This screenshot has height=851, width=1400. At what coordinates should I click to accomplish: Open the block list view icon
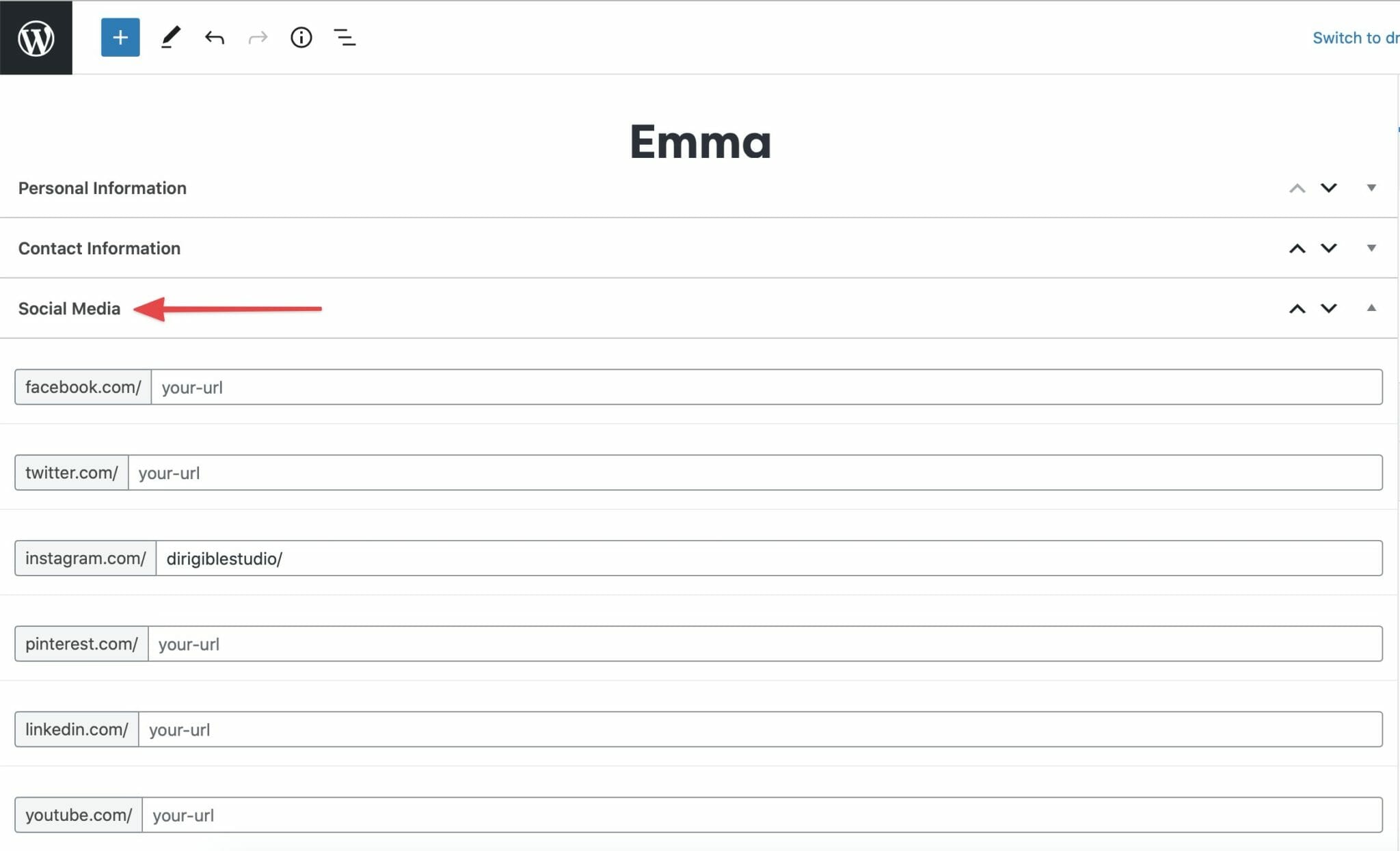(345, 38)
